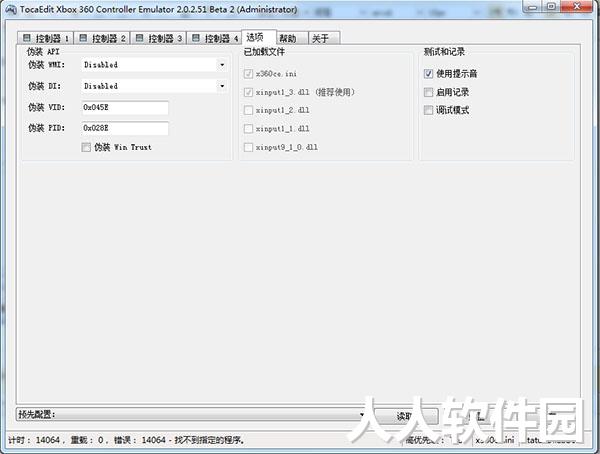600x454 pixels.
Task: Switch to the 控制器 1 tab
Action: tap(46, 38)
